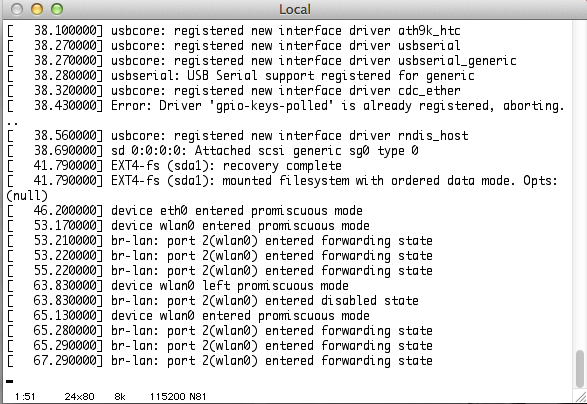Close the Local terminal window

point(17,9)
